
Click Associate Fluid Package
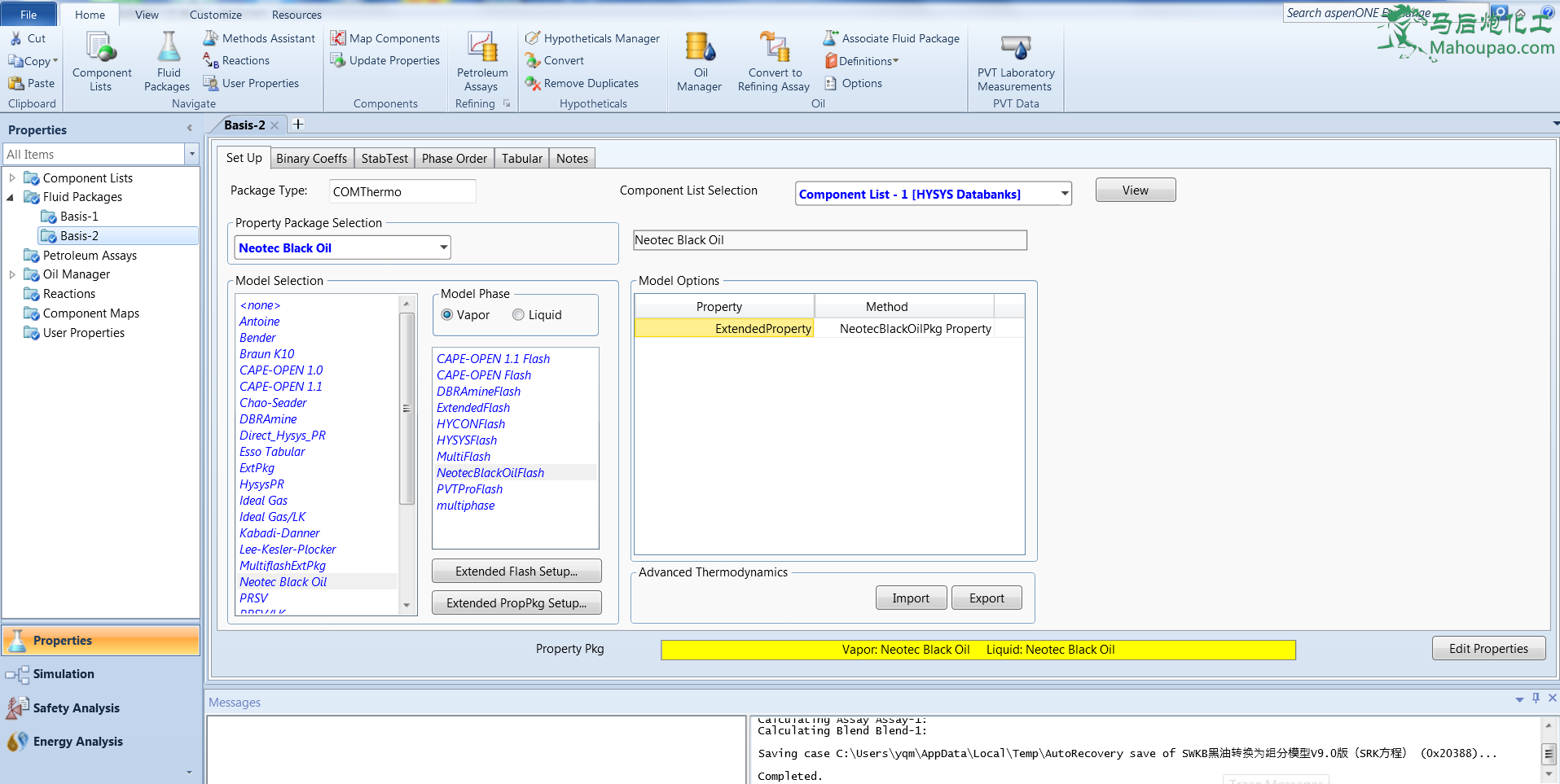pos(891,38)
